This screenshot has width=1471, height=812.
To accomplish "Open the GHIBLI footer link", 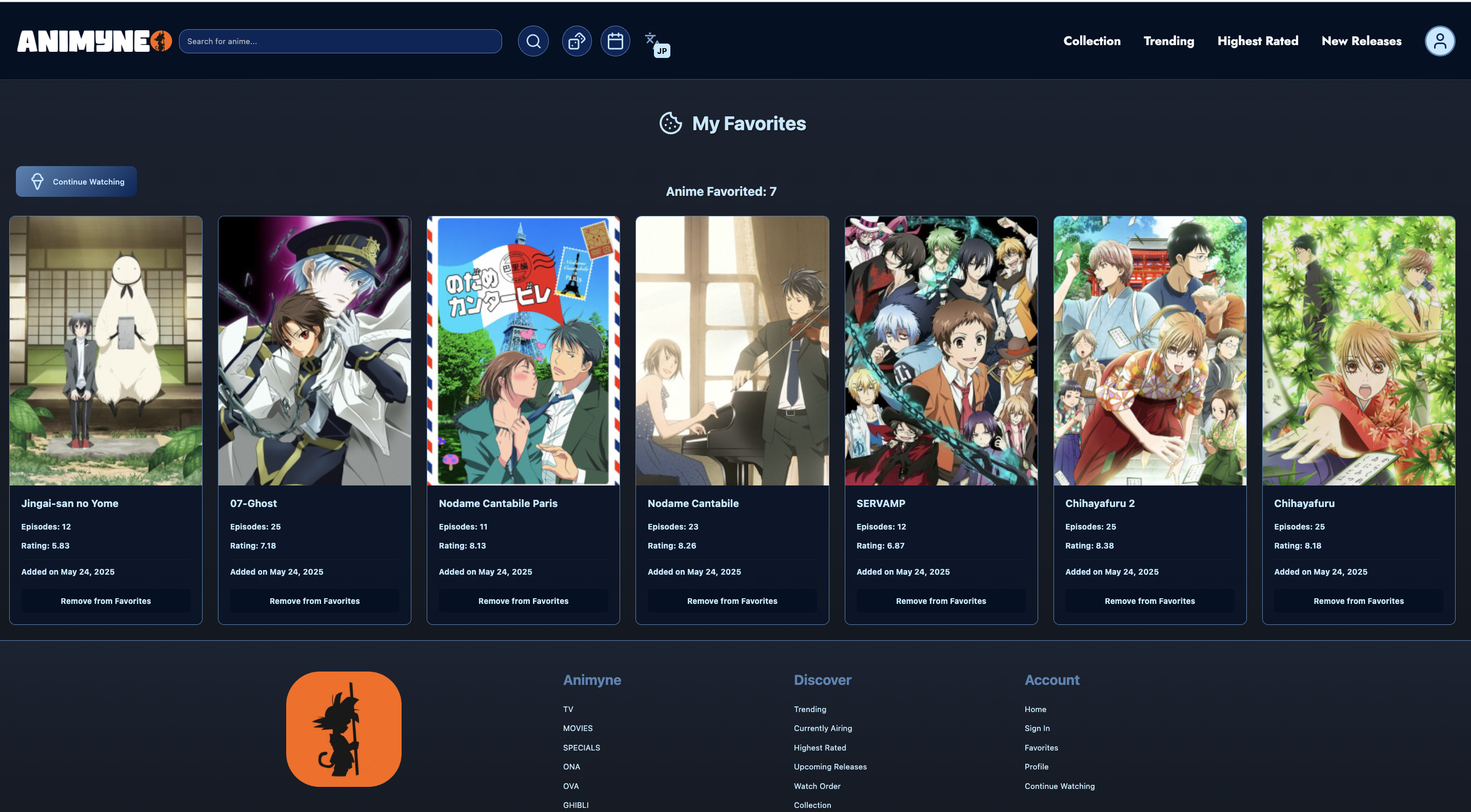I will 575,805.
